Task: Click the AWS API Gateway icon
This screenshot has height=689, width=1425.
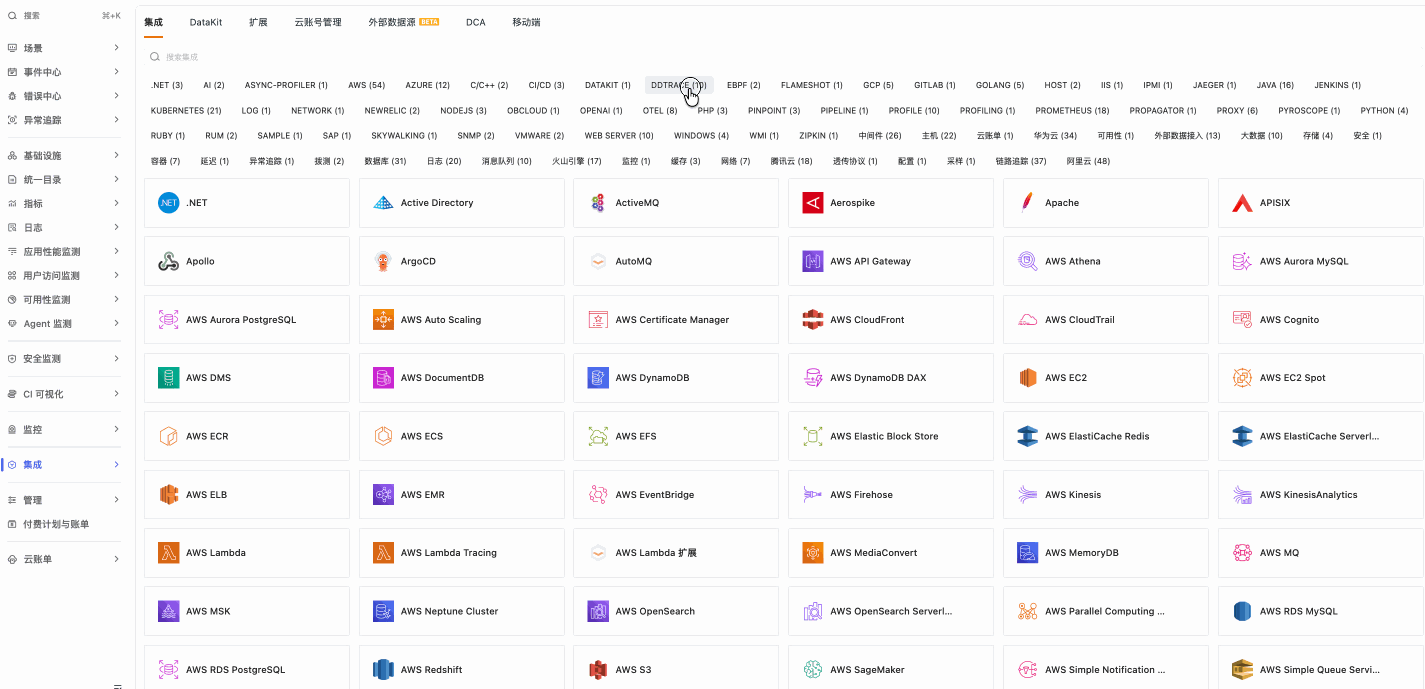Action: click(813, 261)
